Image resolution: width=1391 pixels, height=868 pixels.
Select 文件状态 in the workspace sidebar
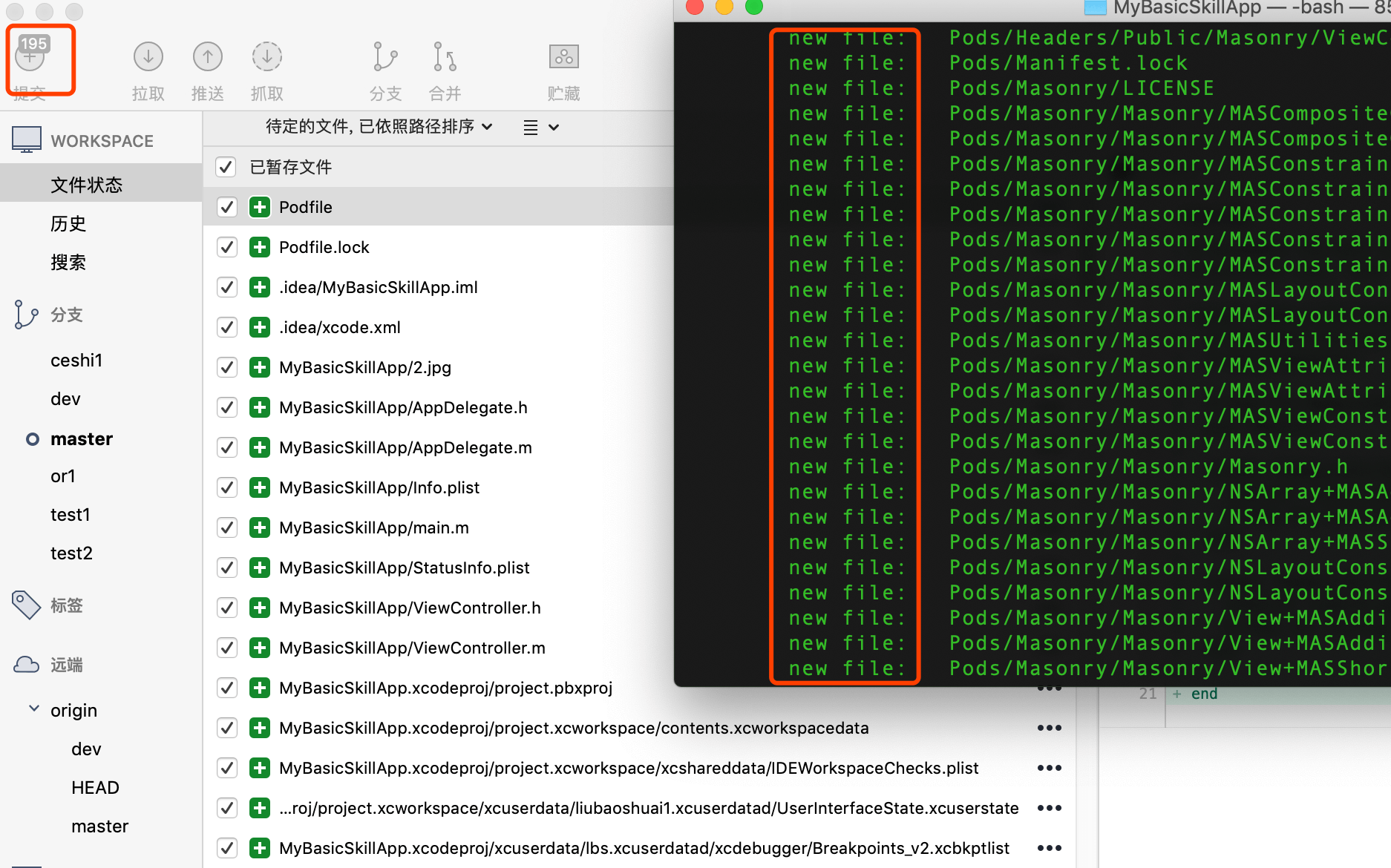[101, 185]
